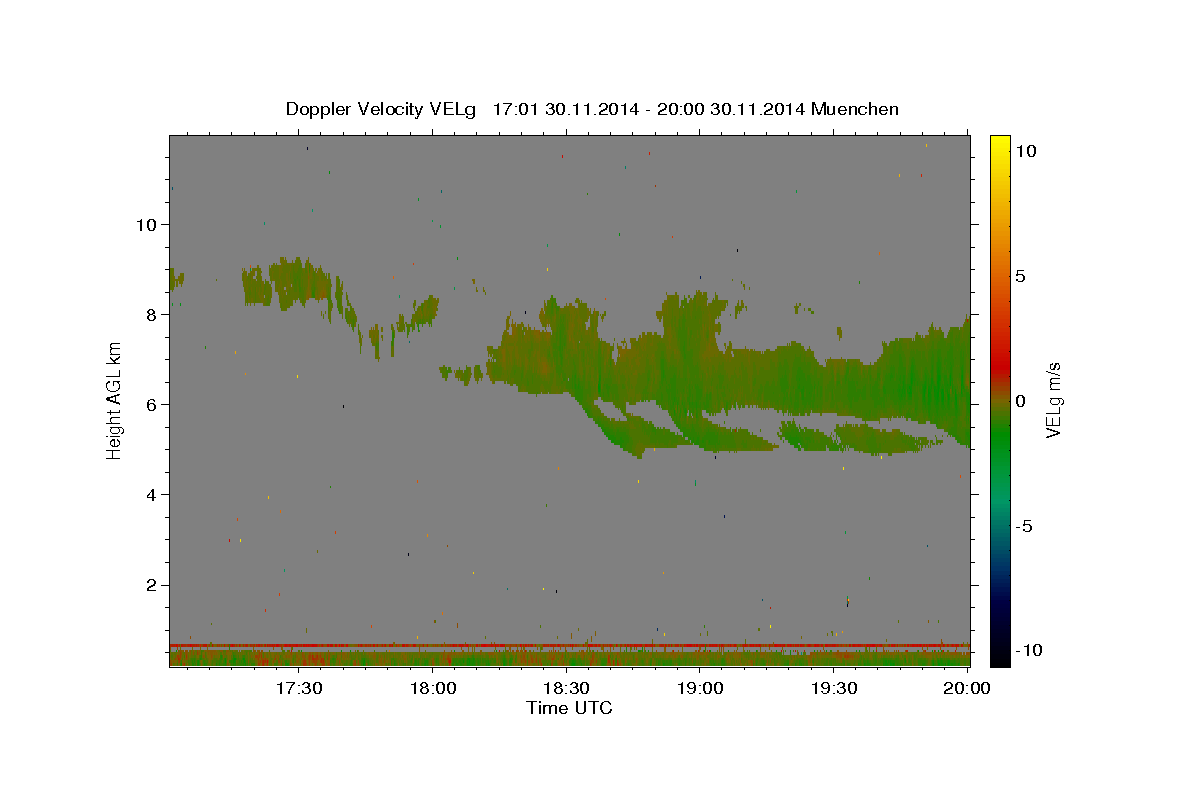Click the colorbar value 0 label
This screenshot has height=800, width=1200.
coord(1020,401)
